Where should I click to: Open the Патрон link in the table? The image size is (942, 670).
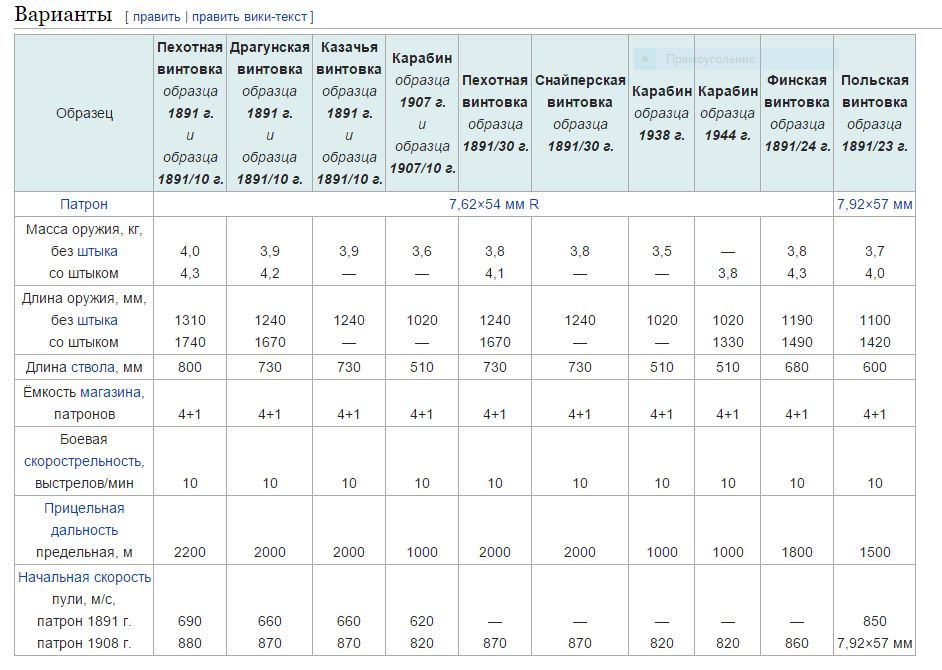[x=84, y=204]
